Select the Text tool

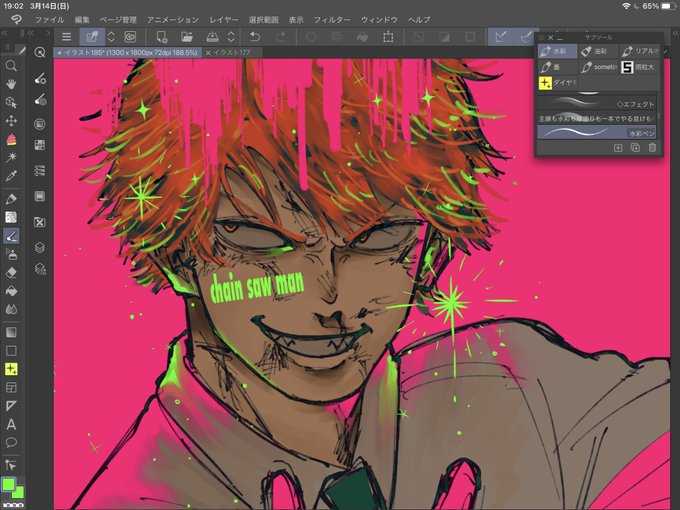click(x=11, y=424)
